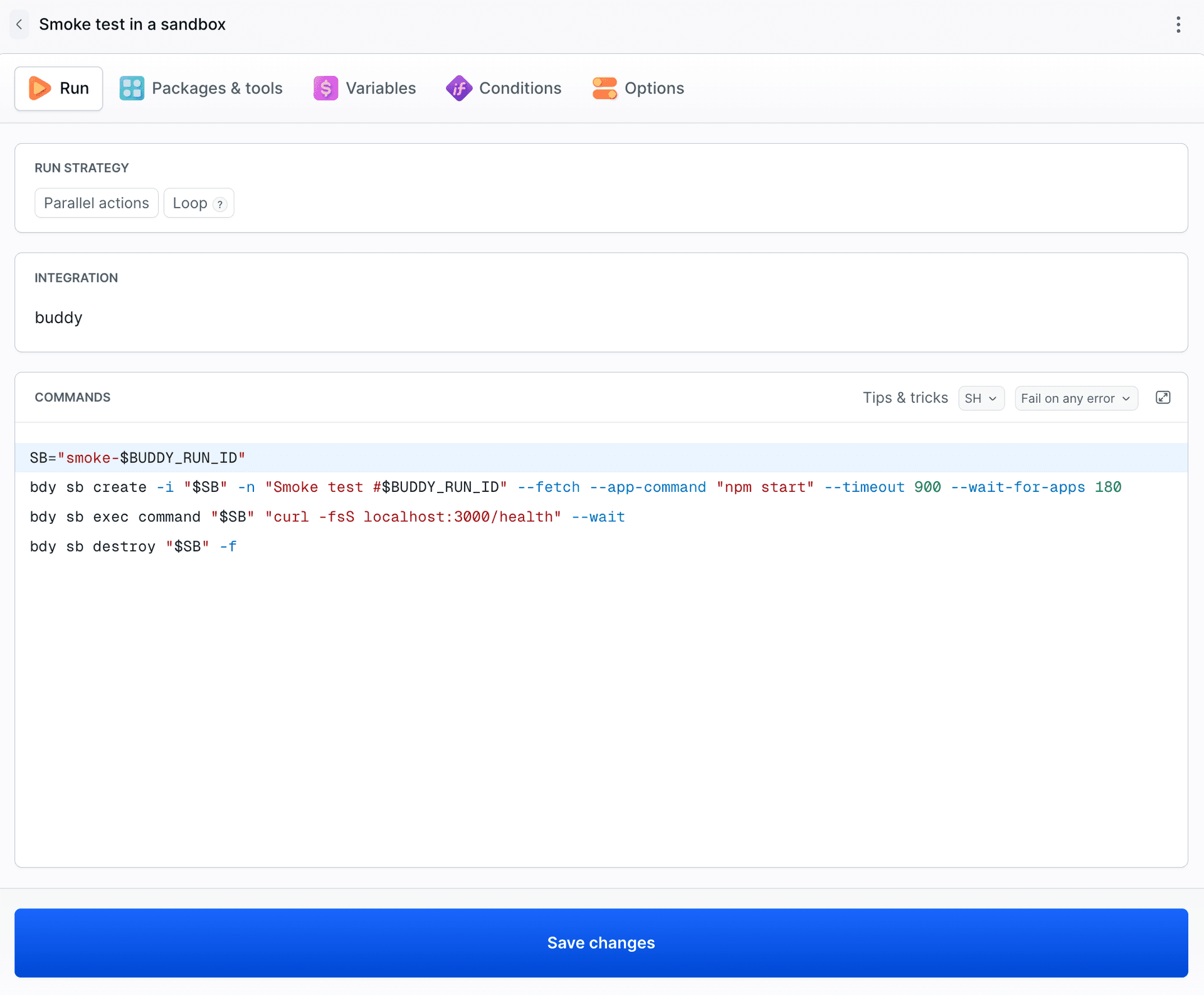This screenshot has width=1204, height=995.
Task: Click the COMMANDS section heading
Action: pyautogui.click(x=73, y=397)
